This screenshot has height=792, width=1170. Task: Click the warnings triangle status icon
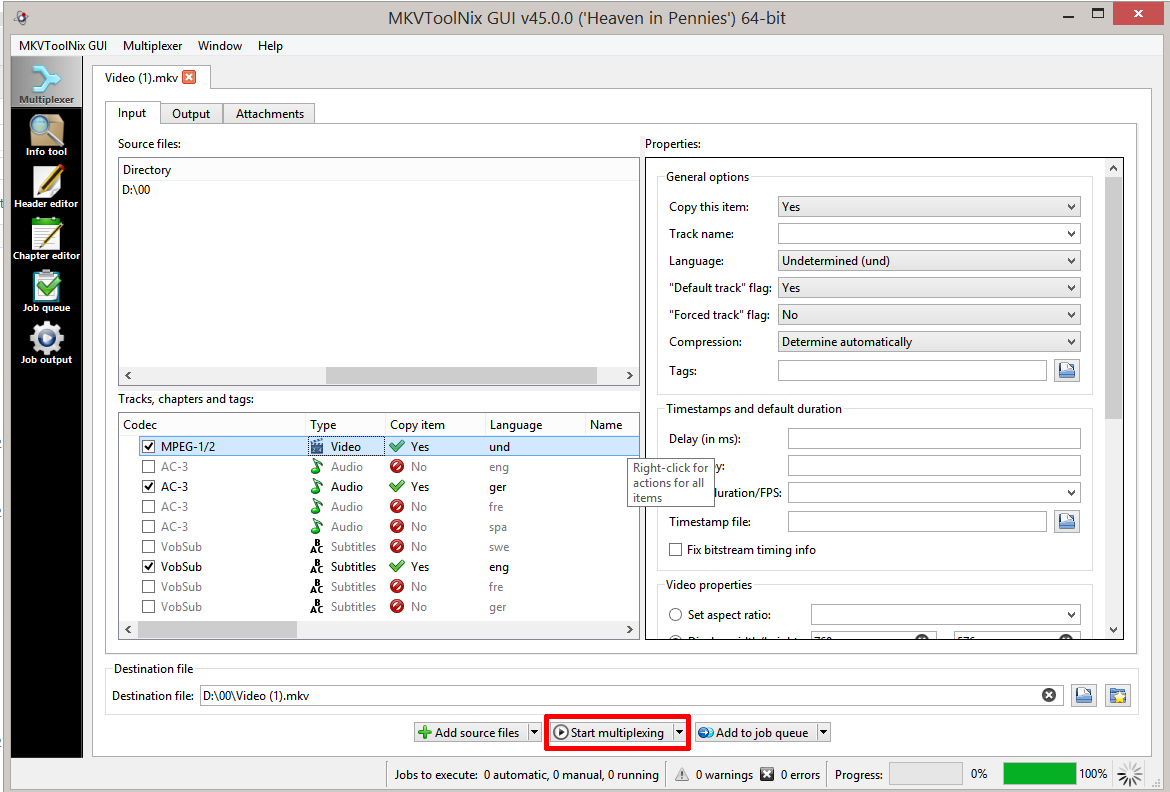(682, 774)
